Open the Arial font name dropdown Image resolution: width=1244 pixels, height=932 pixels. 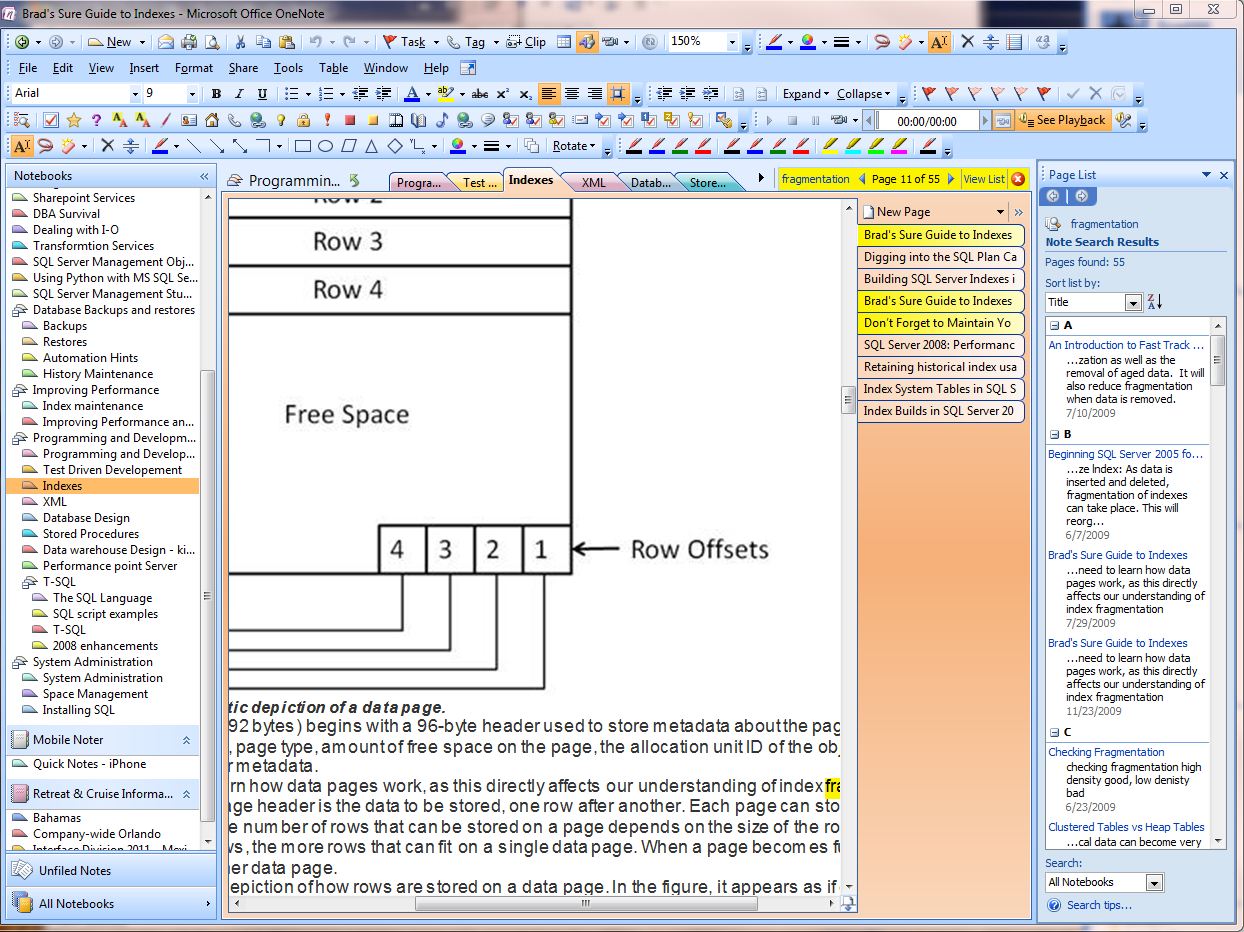pyautogui.click(x=135, y=94)
